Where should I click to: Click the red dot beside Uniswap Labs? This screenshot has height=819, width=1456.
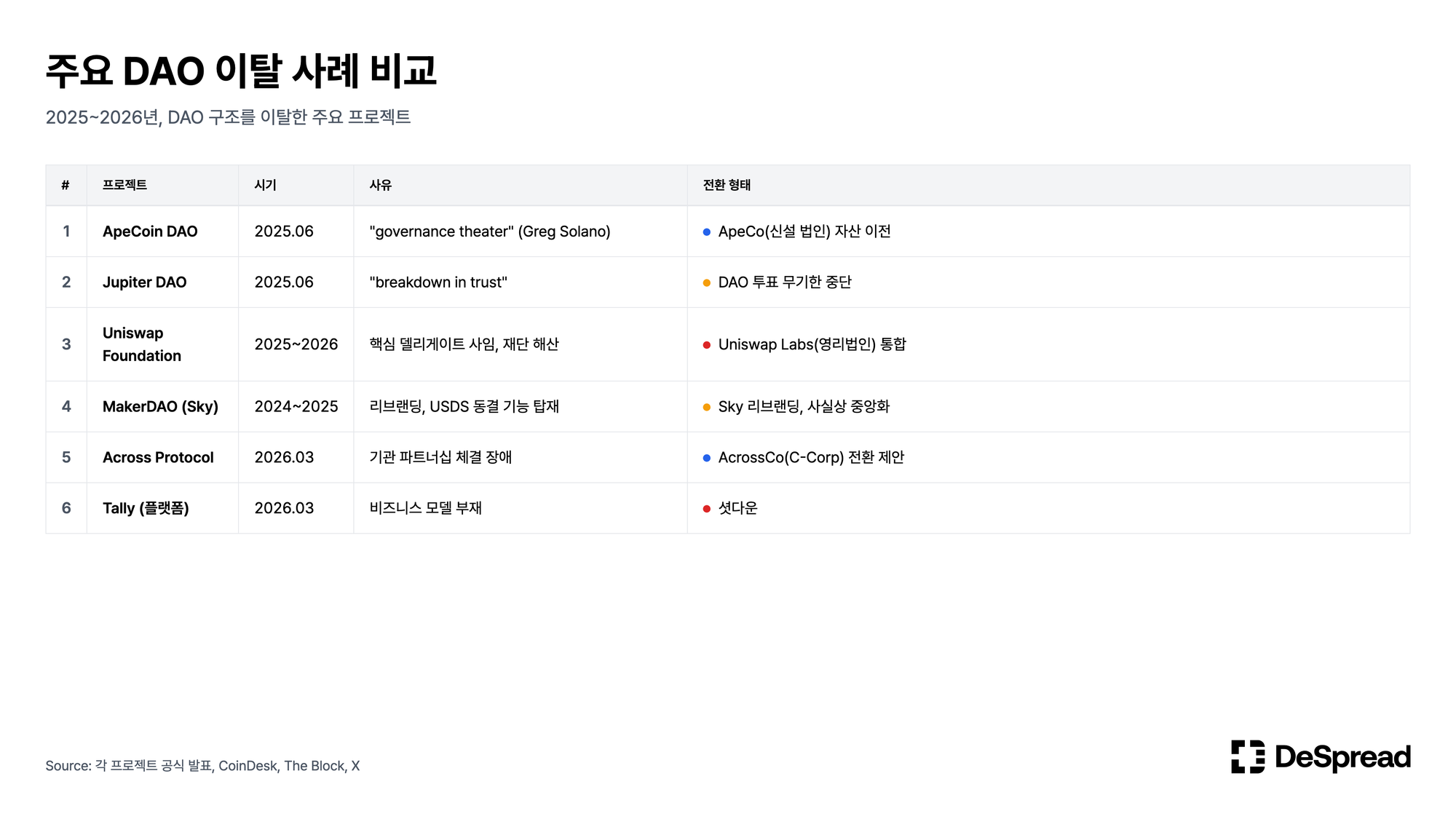point(706,345)
